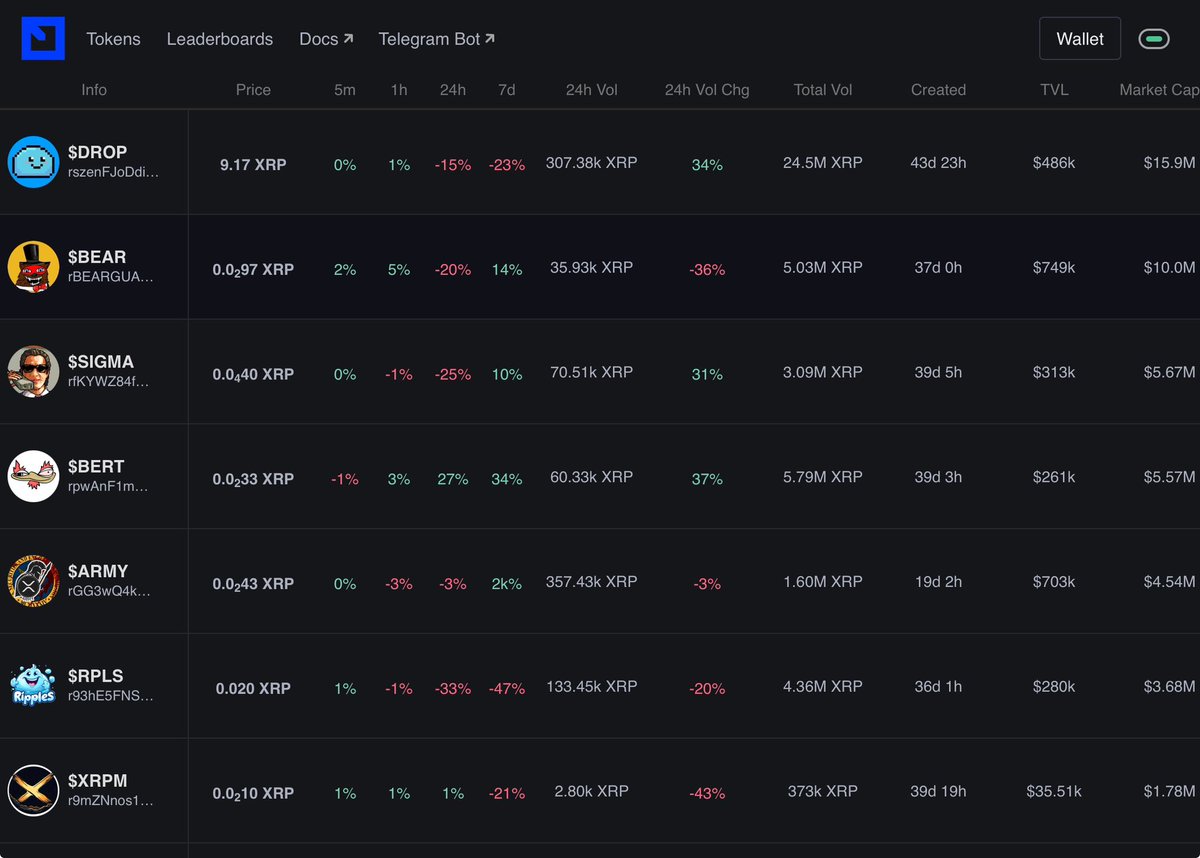Open the Tokens nav item
Screen dimensions: 1200x858
[x=113, y=39]
